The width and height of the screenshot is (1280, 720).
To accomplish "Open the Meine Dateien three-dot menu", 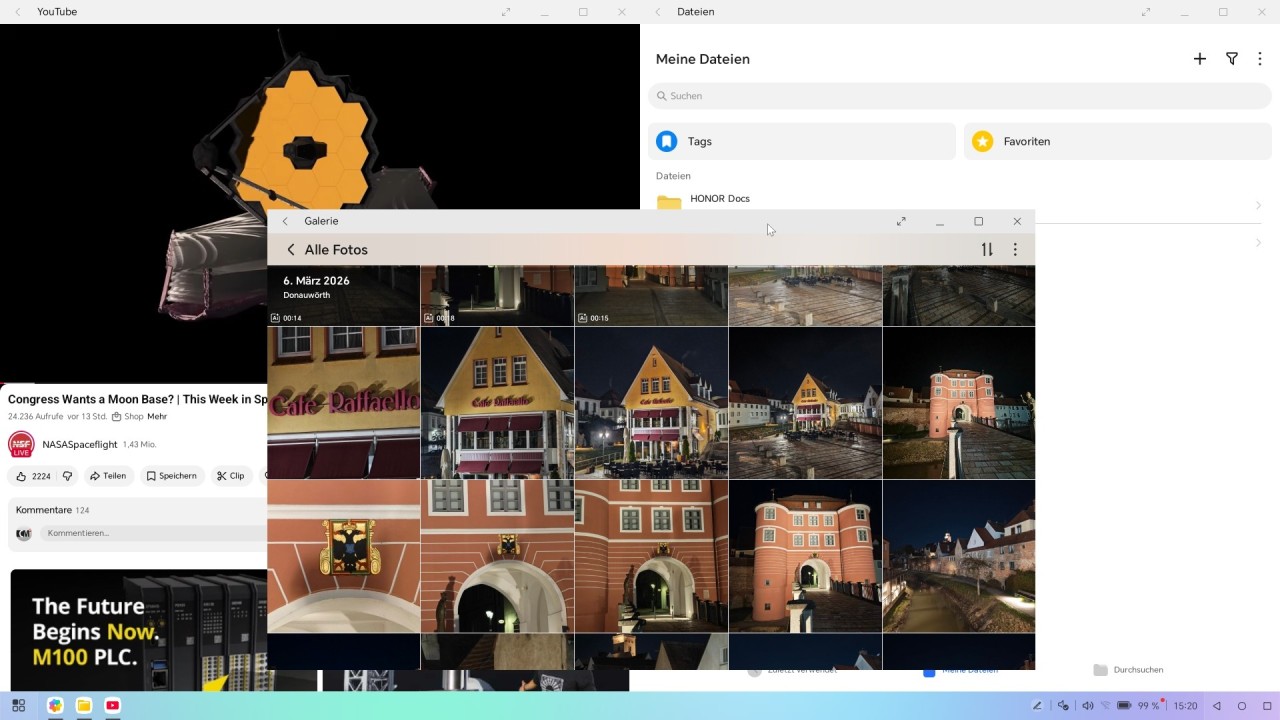I will (x=1260, y=59).
